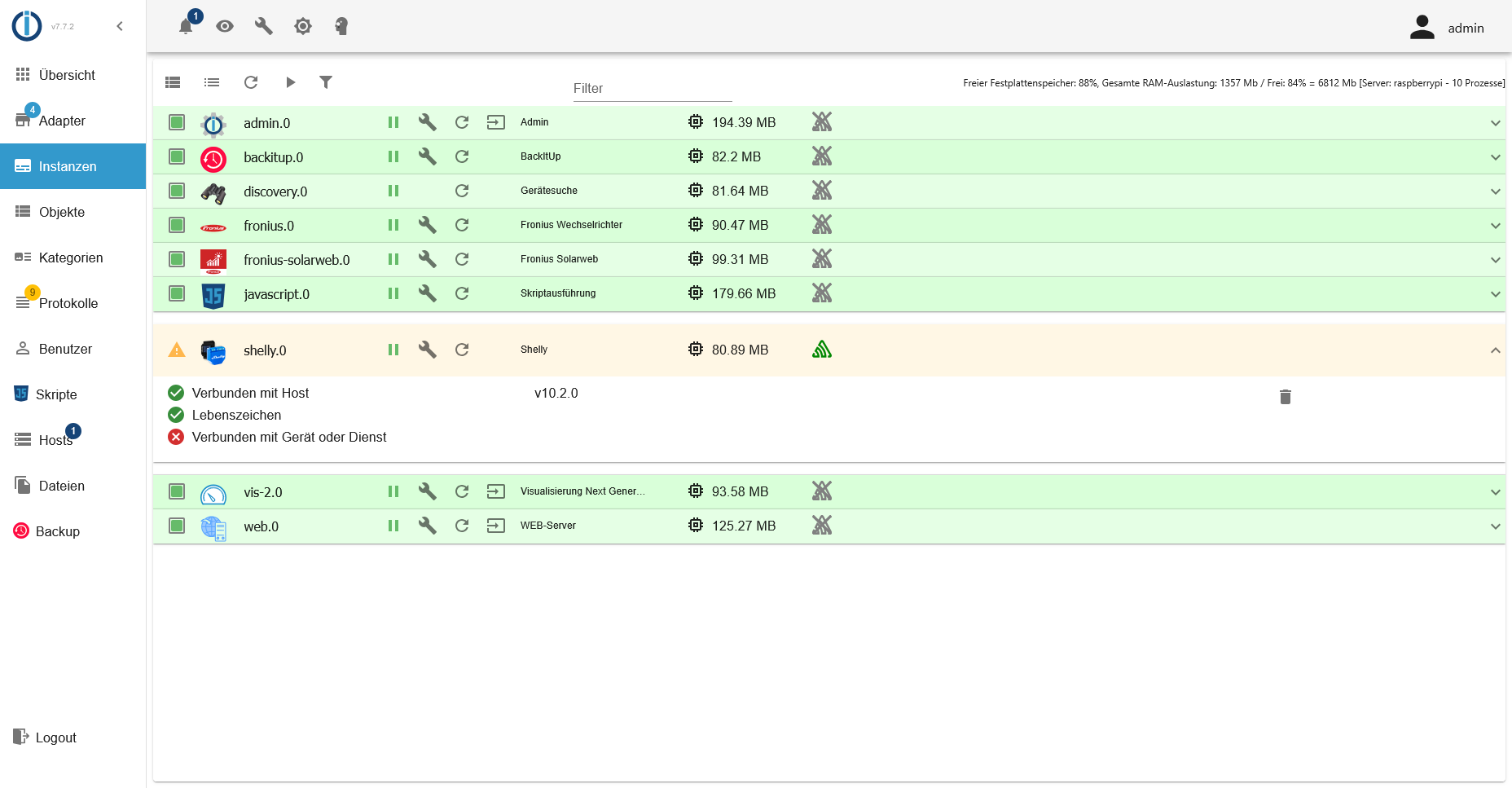The image size is (1512, 788).
Task: Restart the fronius-solarweb.0 instance
Action: 462,259
